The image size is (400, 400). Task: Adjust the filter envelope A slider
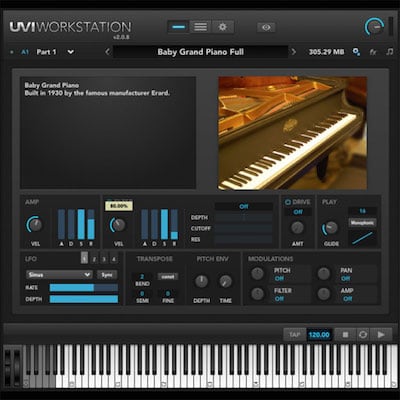click(145, 224)
